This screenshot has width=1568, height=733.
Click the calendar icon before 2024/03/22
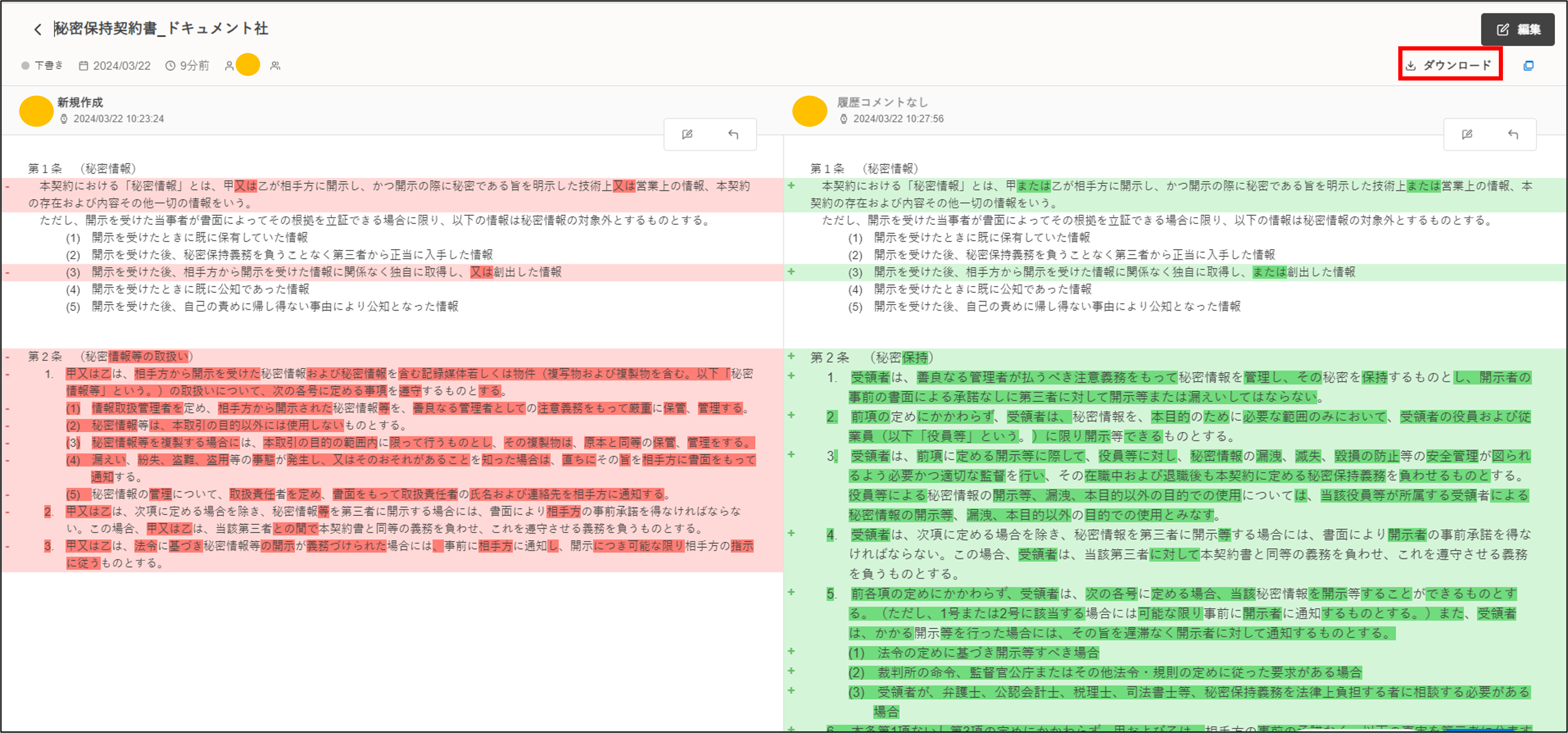click(83, 65)
